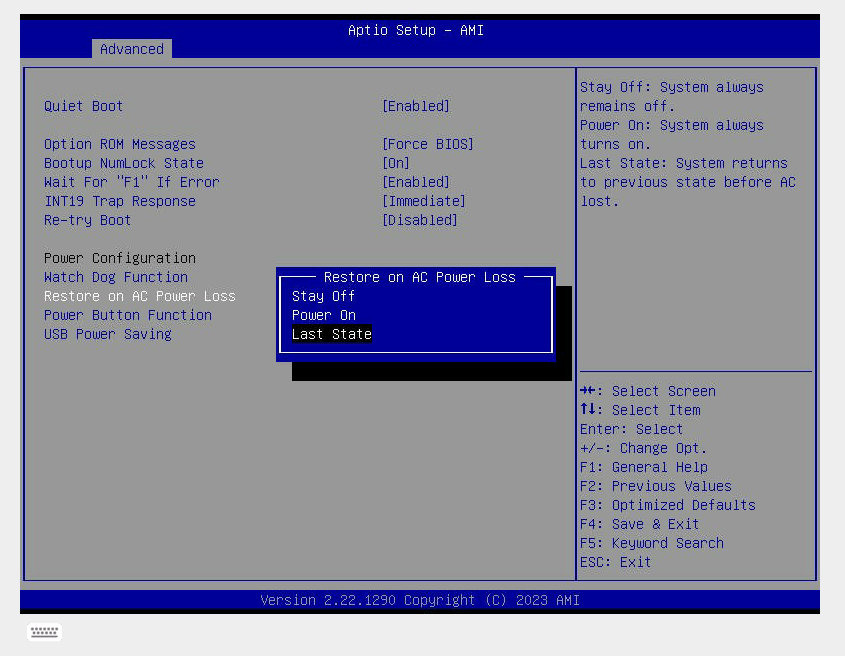The height and width of the screenshot is (656, 845).
Task: Open Wait For F1 If Error value
Action: point(415,182)
